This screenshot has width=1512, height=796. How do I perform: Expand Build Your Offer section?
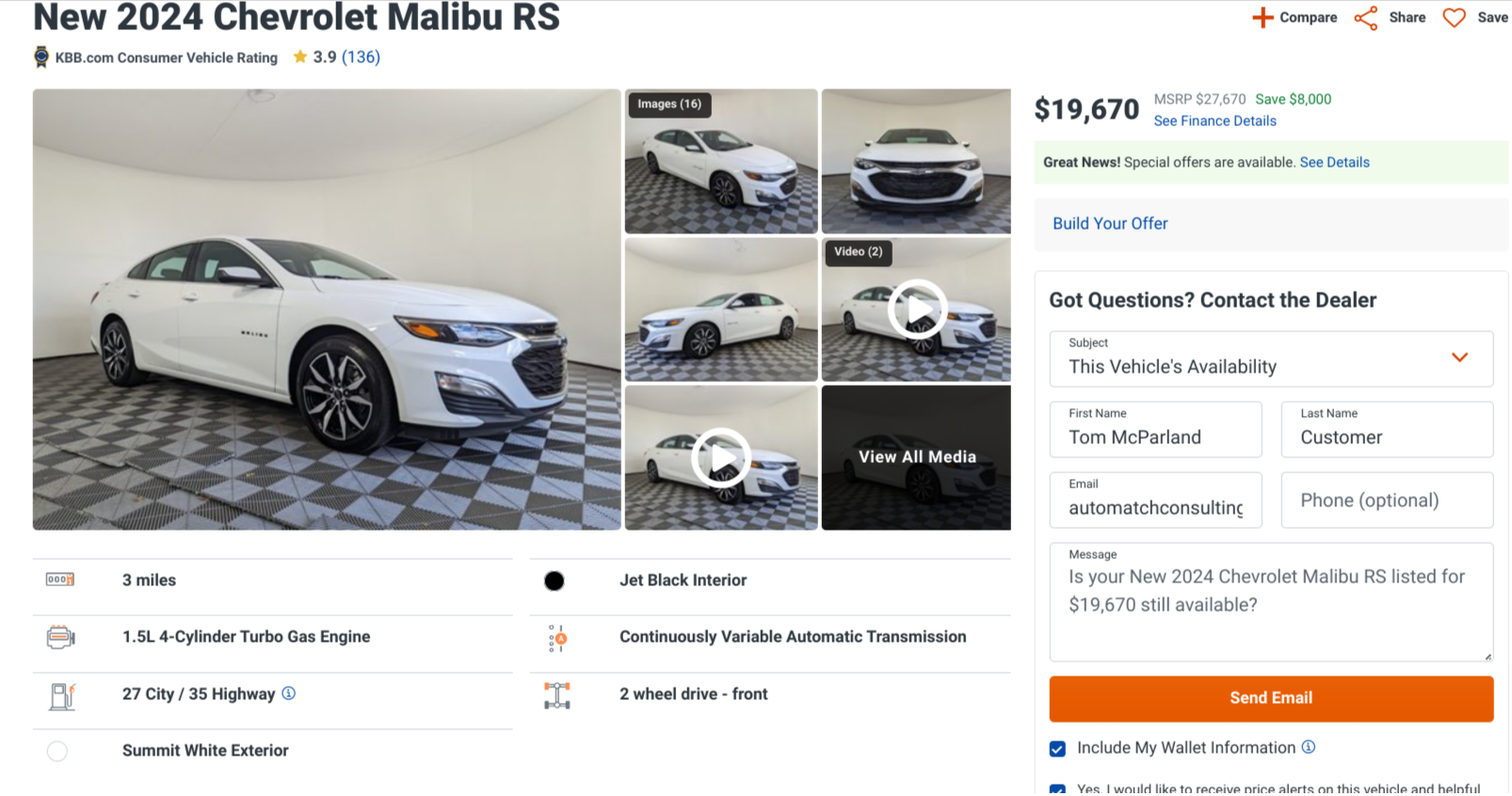tap(1110, 224)
